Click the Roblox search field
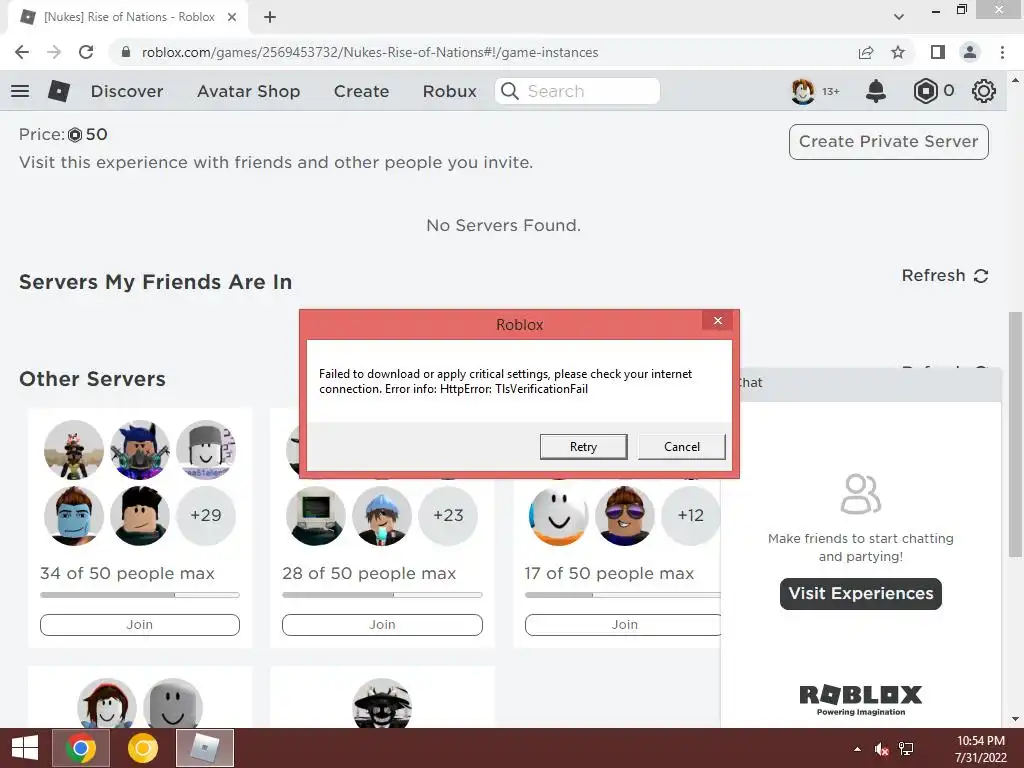The height and width of the screenshot is (768, 1024). (x=577, y=91)
